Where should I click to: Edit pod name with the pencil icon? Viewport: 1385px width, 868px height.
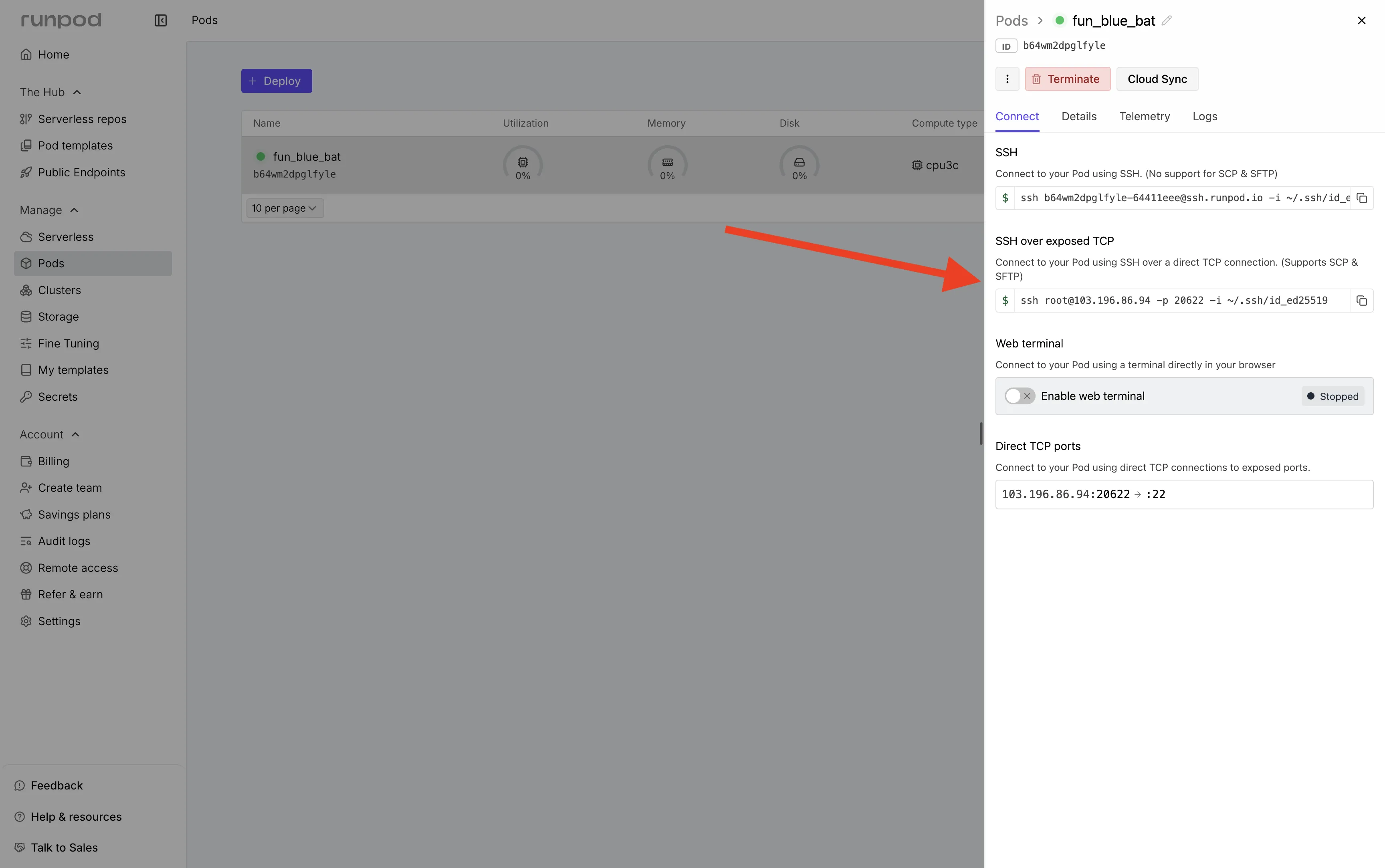pyautogui.click(x=1166, y=21)
